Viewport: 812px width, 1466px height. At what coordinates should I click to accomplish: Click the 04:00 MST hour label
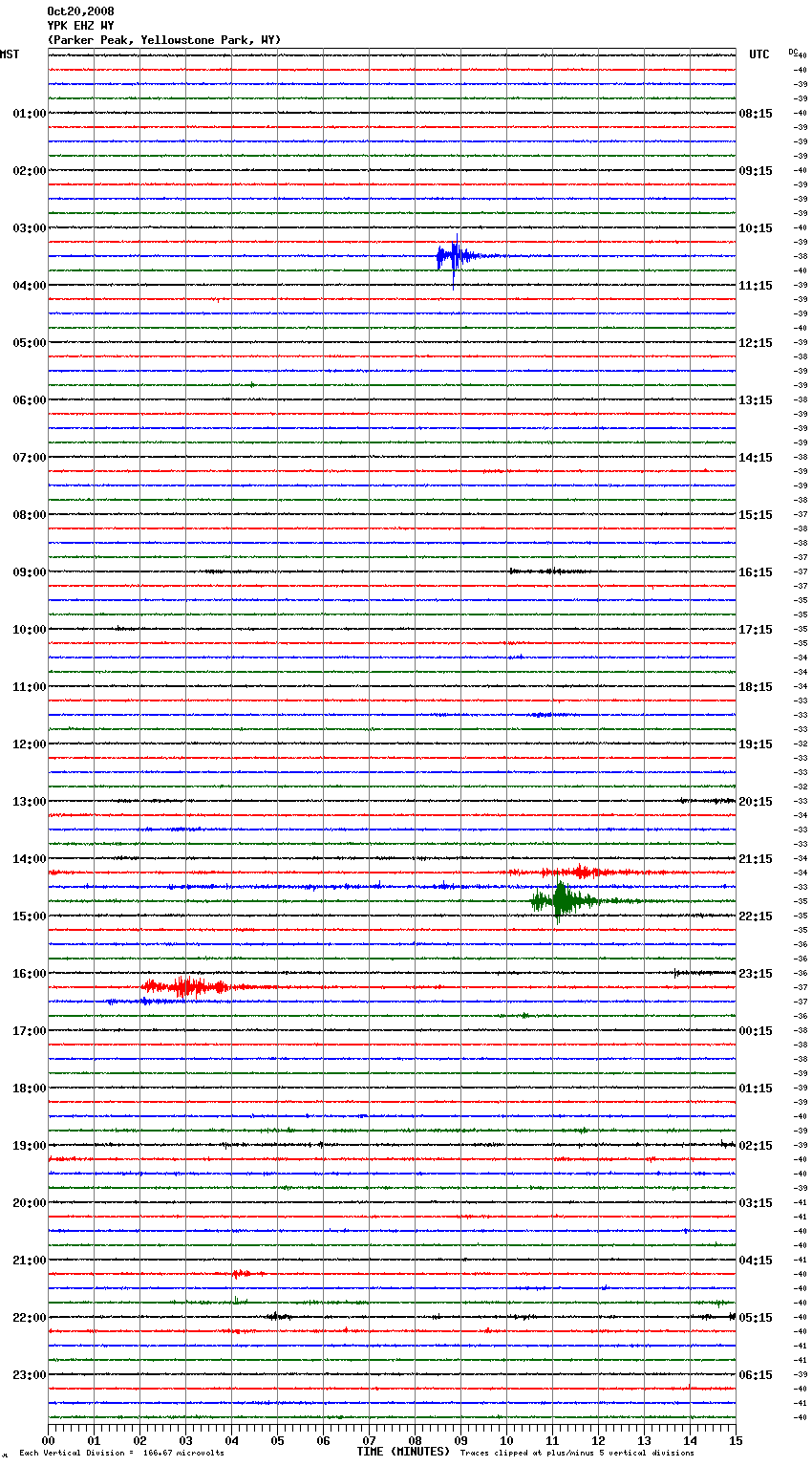(30, 286)
